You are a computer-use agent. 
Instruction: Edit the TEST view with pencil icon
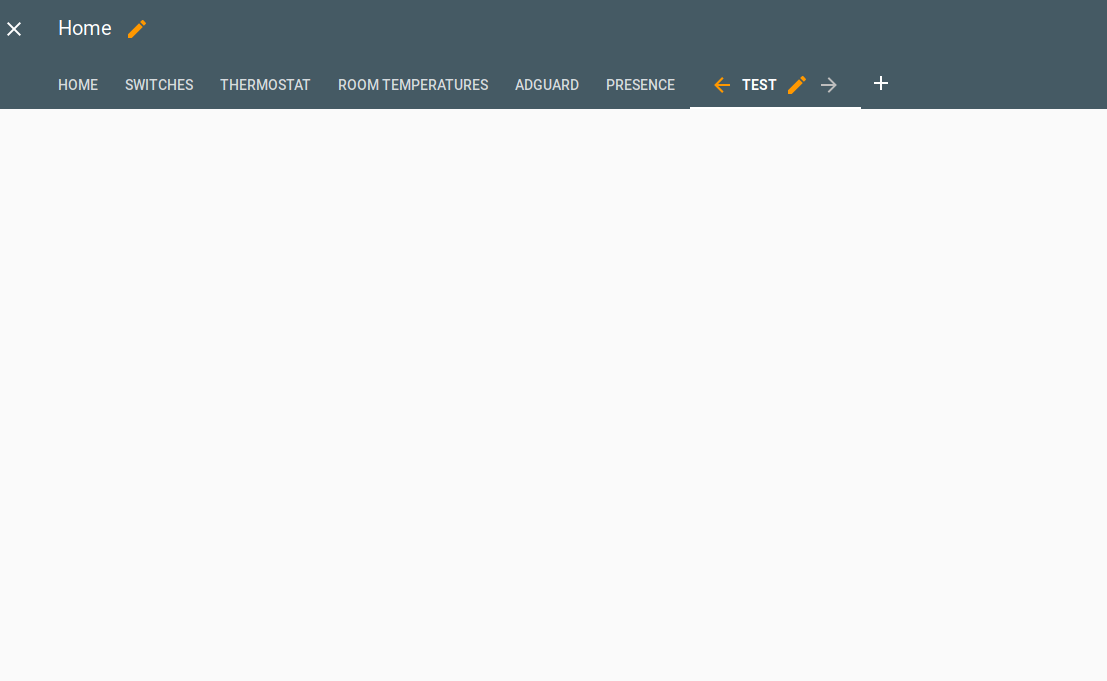796,85
